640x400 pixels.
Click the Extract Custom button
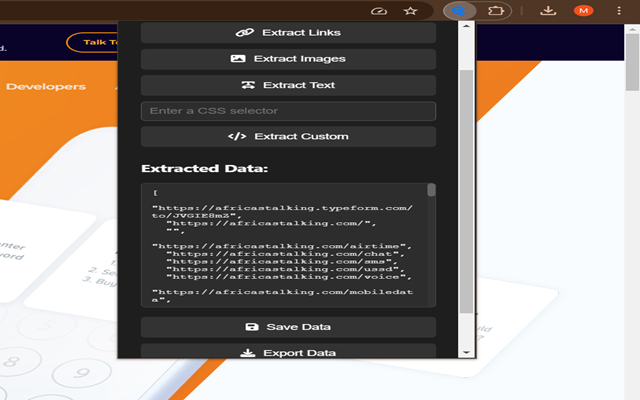tap(288, 136)
